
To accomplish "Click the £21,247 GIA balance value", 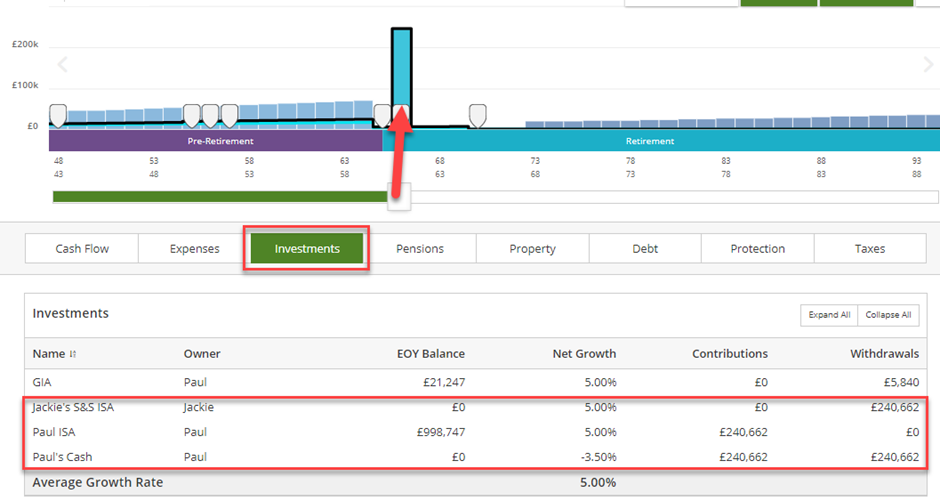I will point(444,382).
